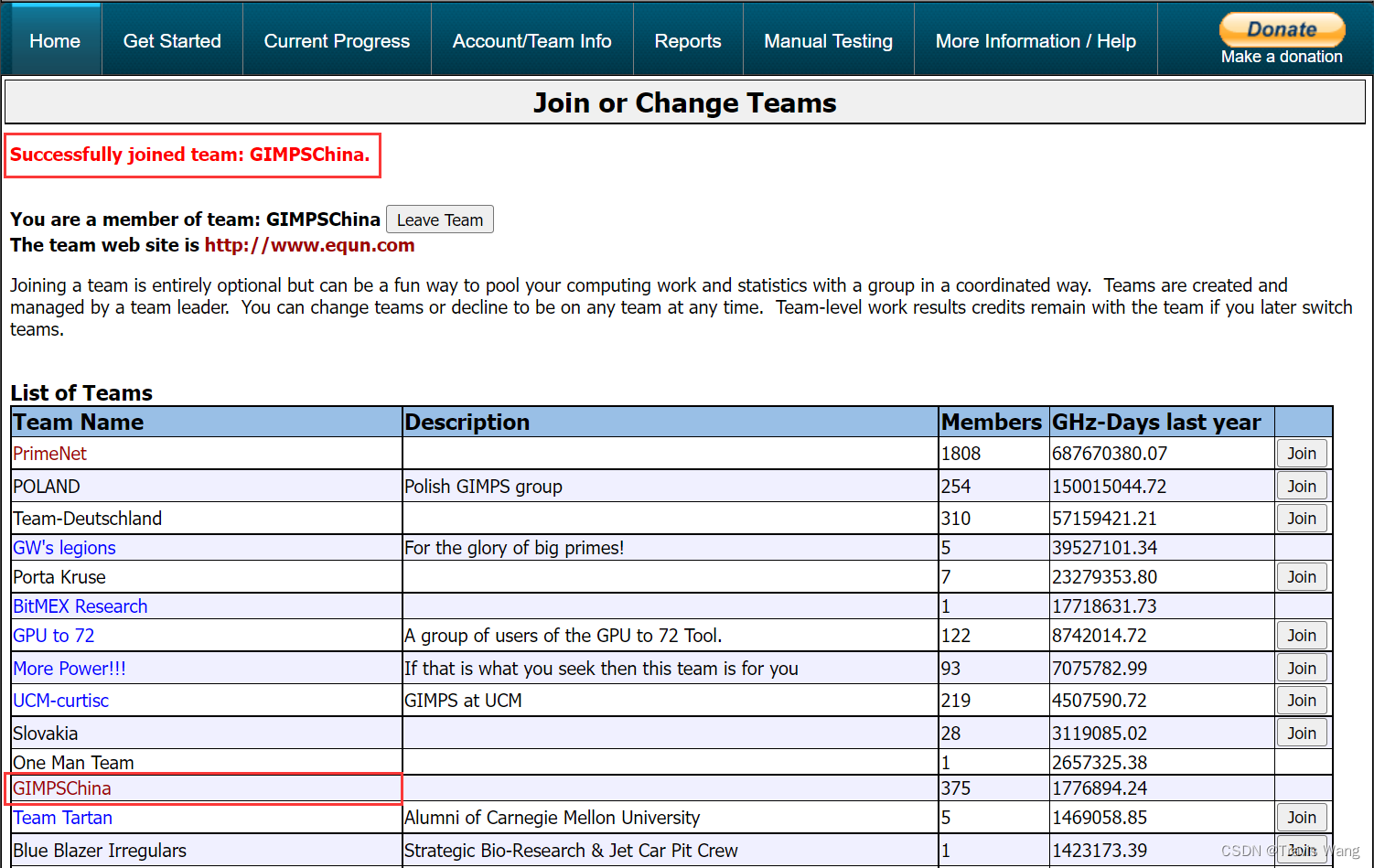1374x868 pixels.
Task: Open the Reports menu
Action: (x=688, y=41)
